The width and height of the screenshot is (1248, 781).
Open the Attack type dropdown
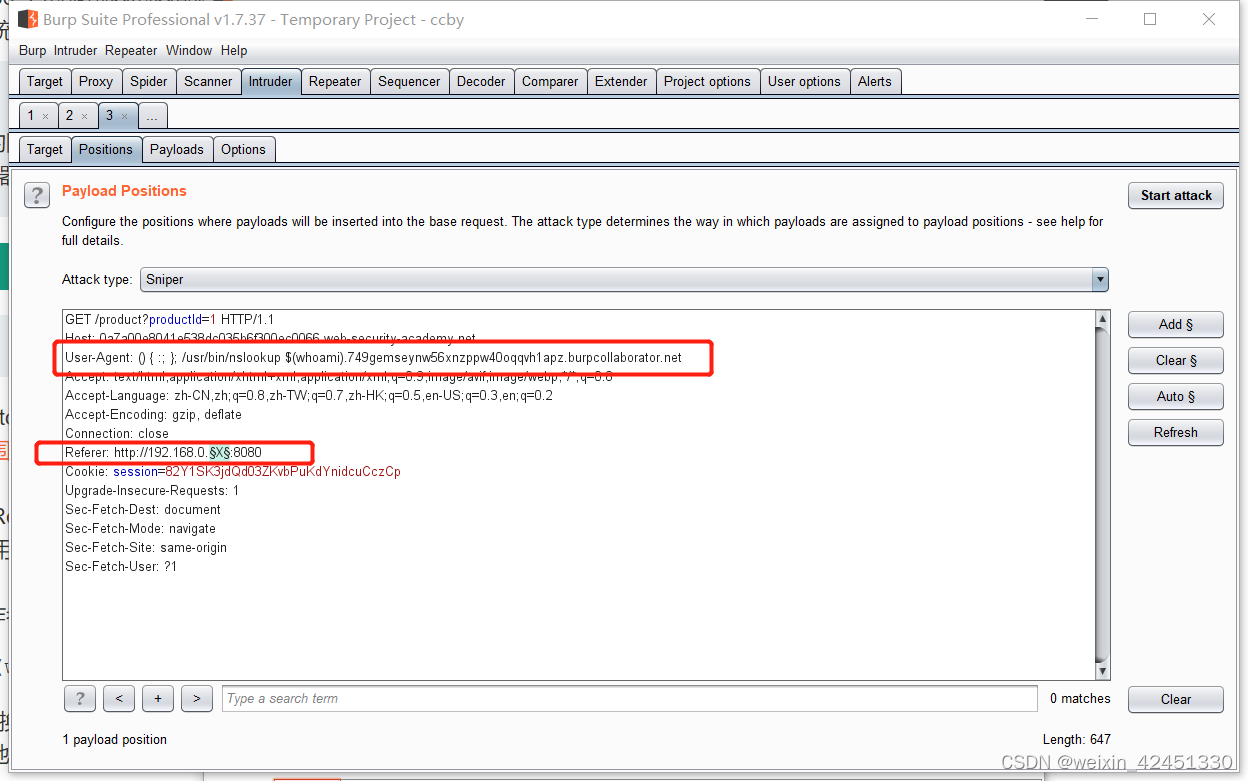coord(1100,280)
